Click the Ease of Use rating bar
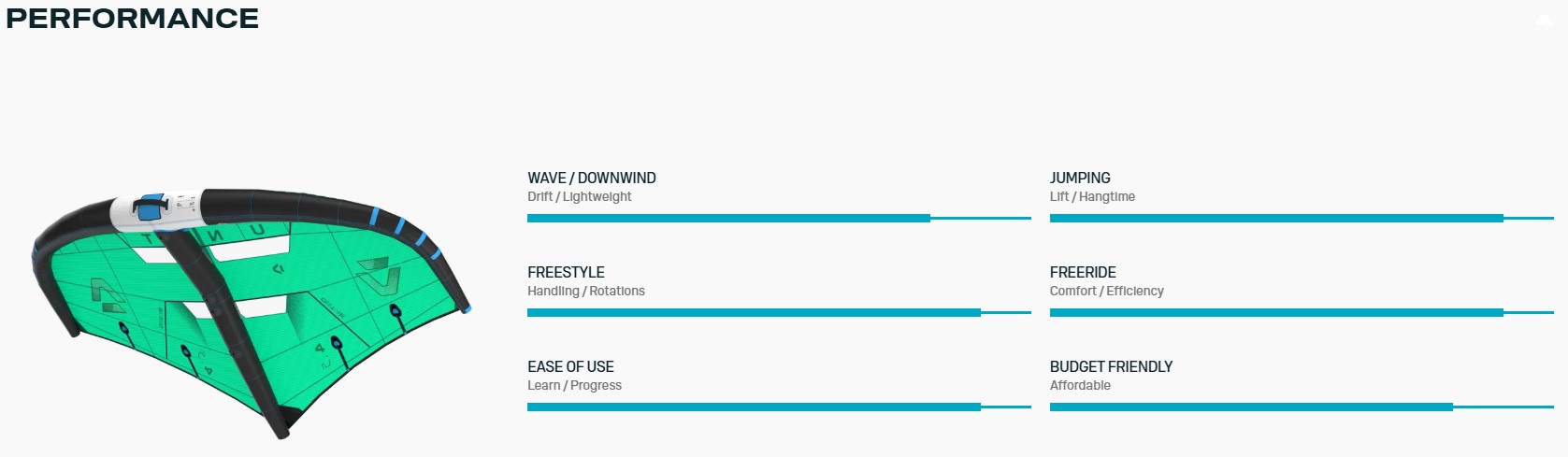Viewport: 1568px width, 457px height. click(778, 407)
